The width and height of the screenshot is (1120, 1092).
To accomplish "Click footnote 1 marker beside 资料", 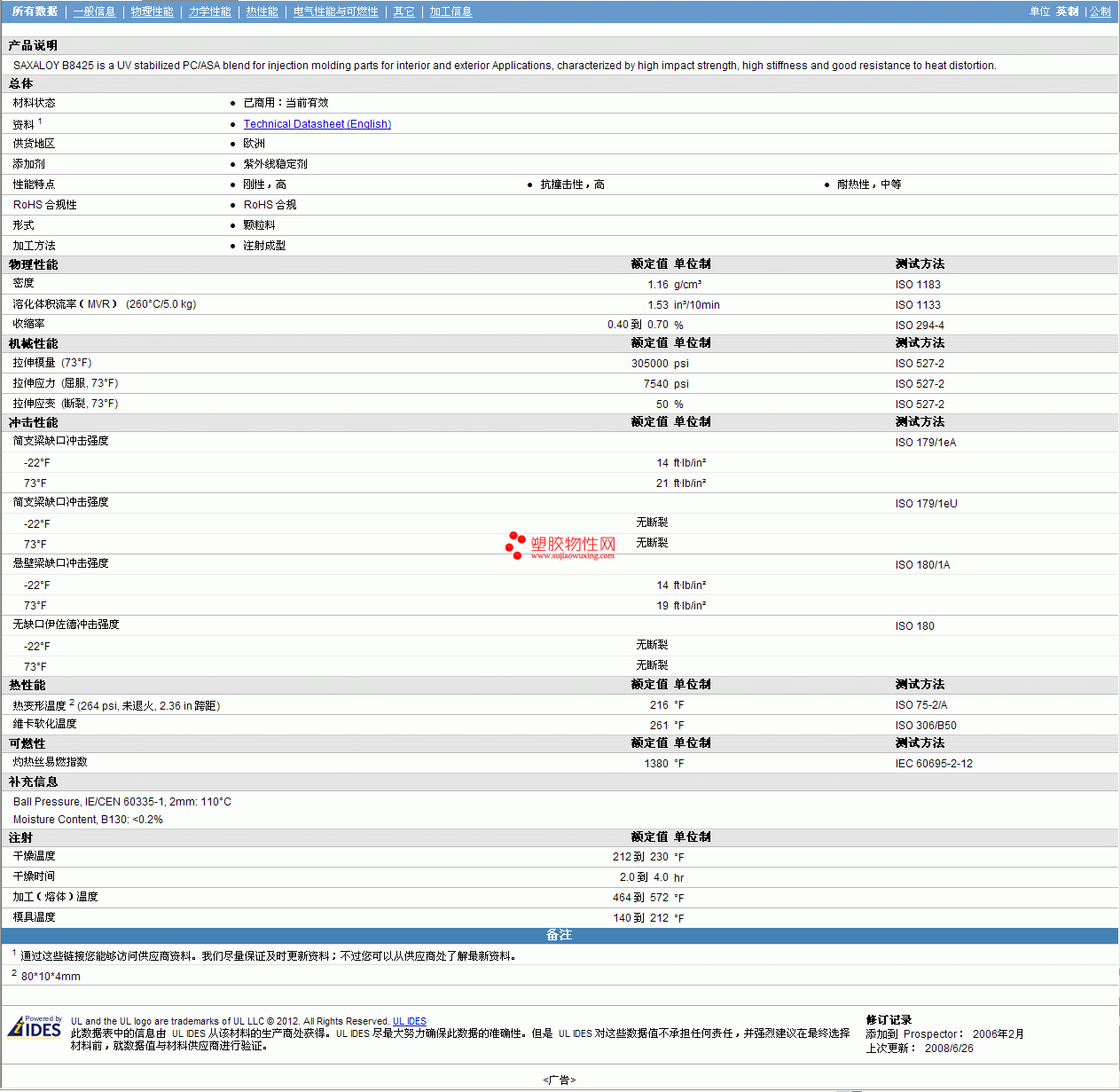I will (40, 122).
